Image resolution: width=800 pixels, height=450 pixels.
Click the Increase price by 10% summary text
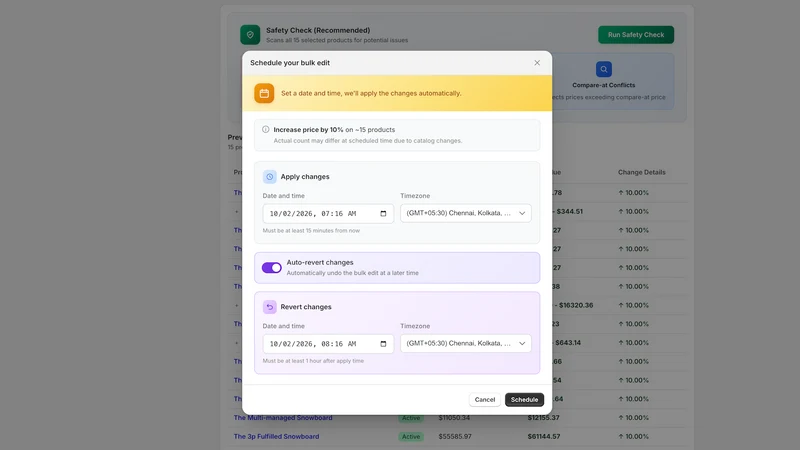[x=334, y=130]
